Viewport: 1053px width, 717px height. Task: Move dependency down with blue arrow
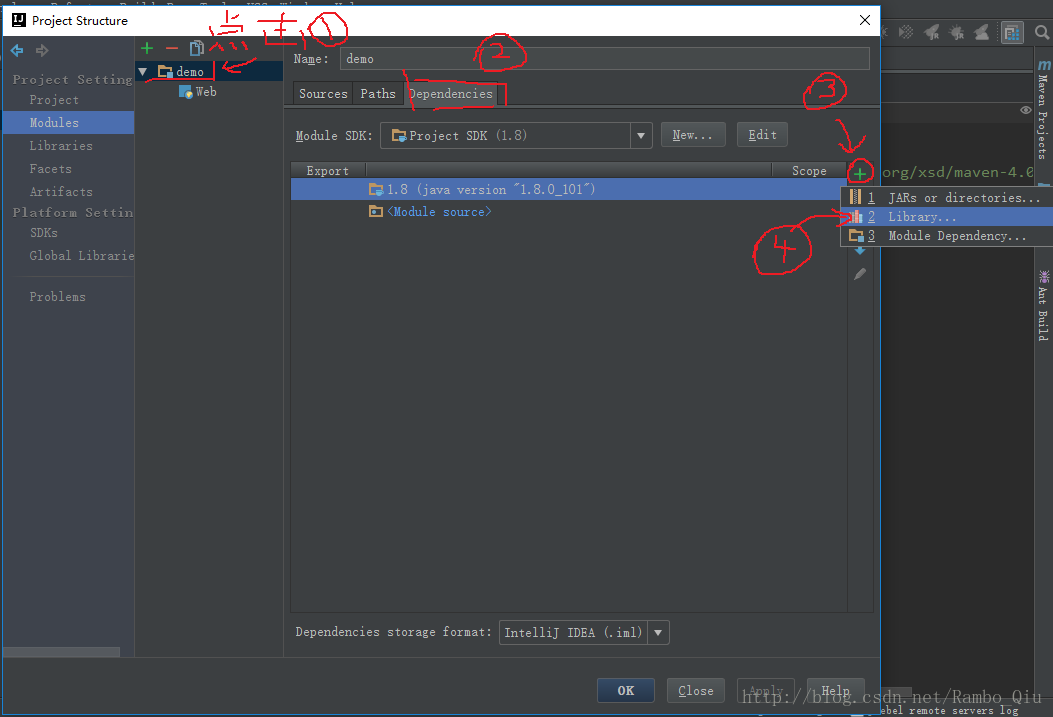[x=860, y=250]
